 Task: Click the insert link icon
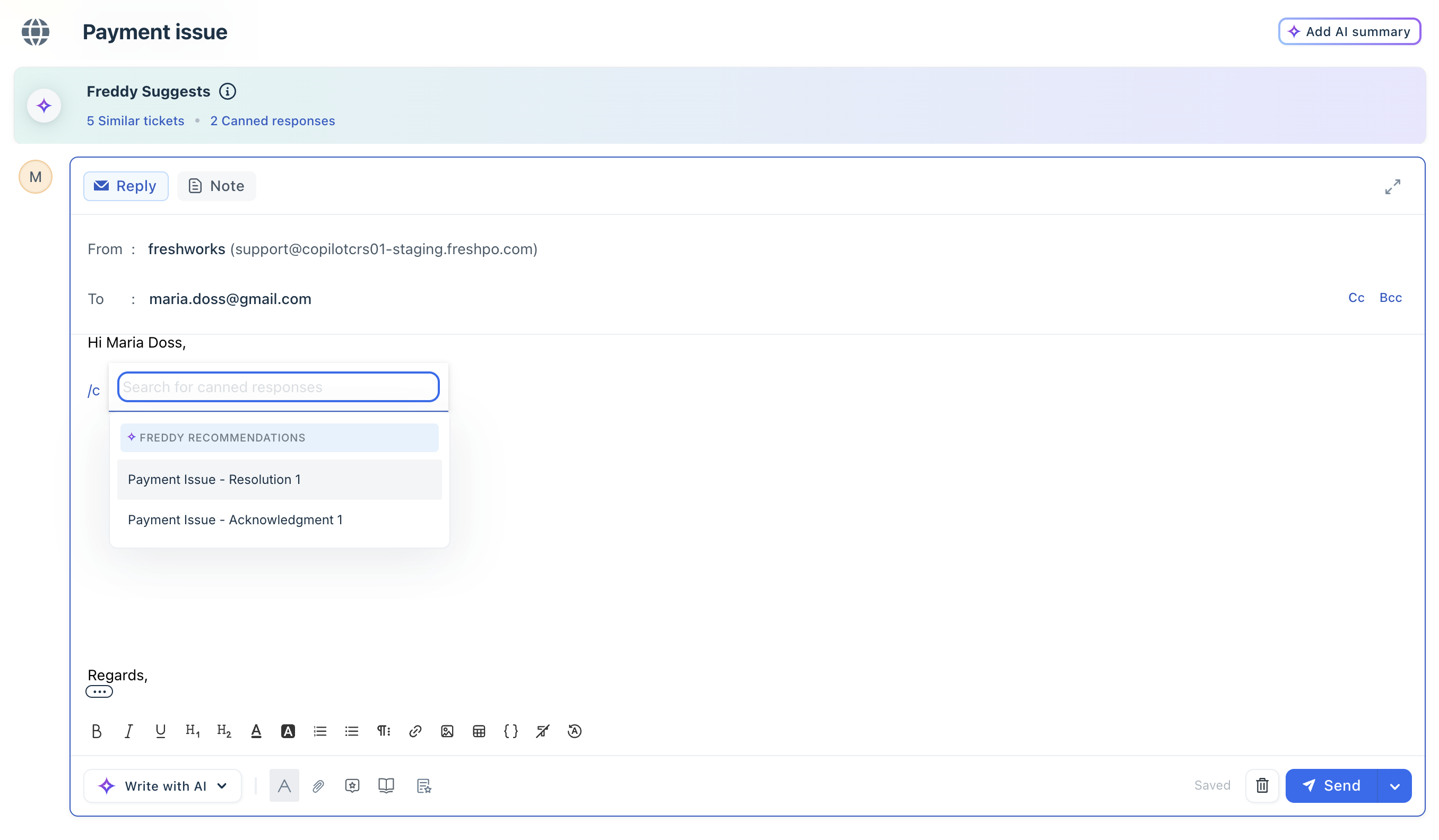coord(415,731)
